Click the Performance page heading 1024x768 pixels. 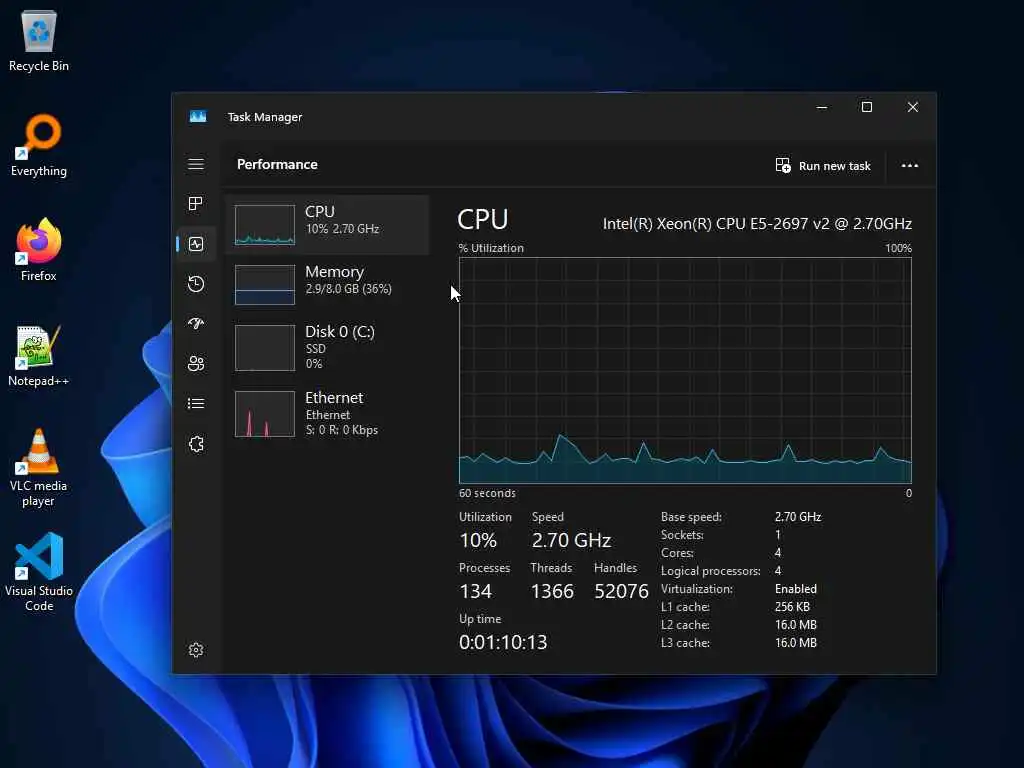point(277,164)
